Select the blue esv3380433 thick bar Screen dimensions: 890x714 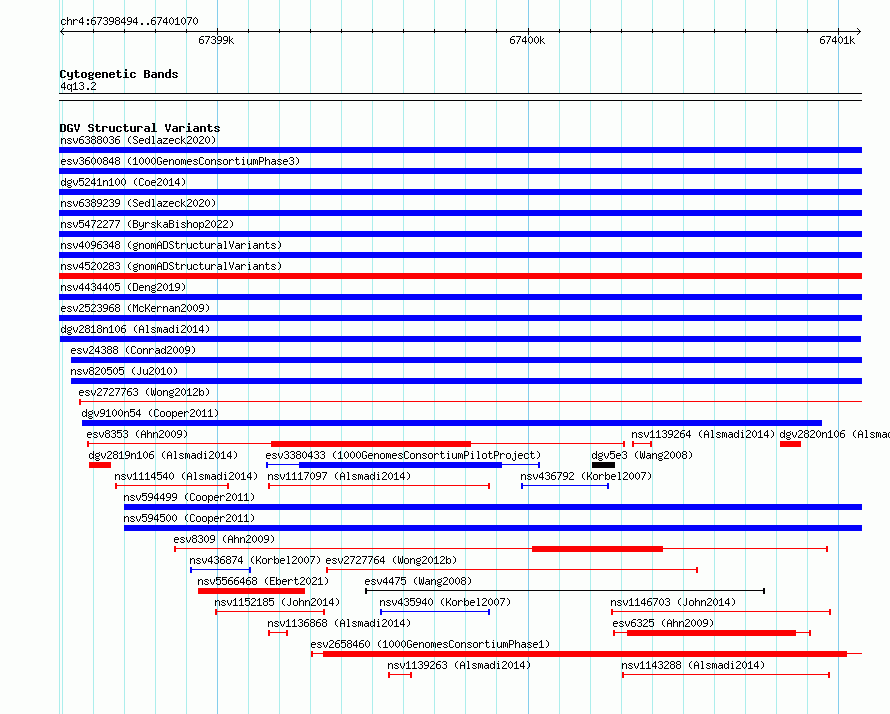tap(401, 465)
